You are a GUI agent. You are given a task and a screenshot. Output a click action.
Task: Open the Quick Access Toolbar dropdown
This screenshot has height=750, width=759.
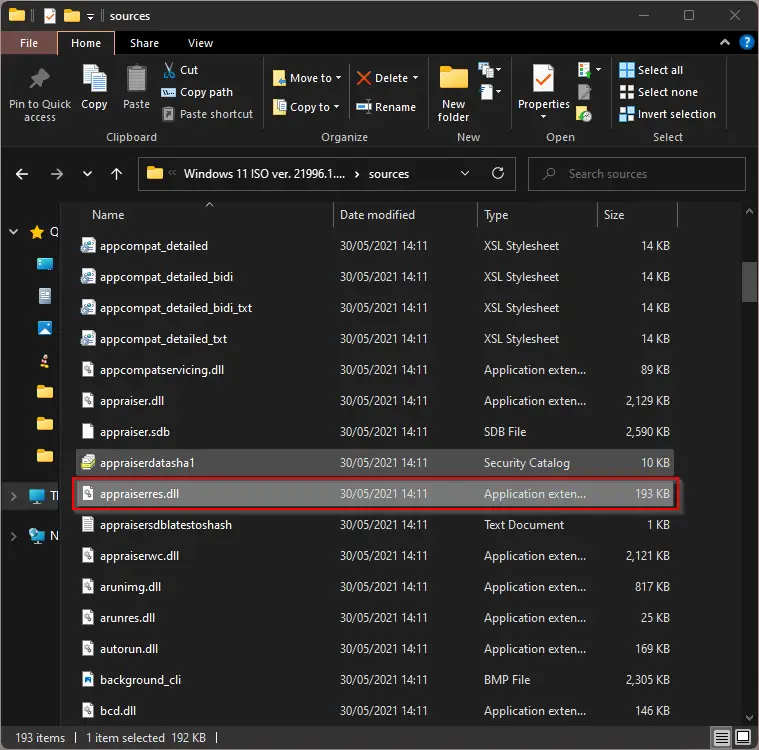tap(90, 16)
